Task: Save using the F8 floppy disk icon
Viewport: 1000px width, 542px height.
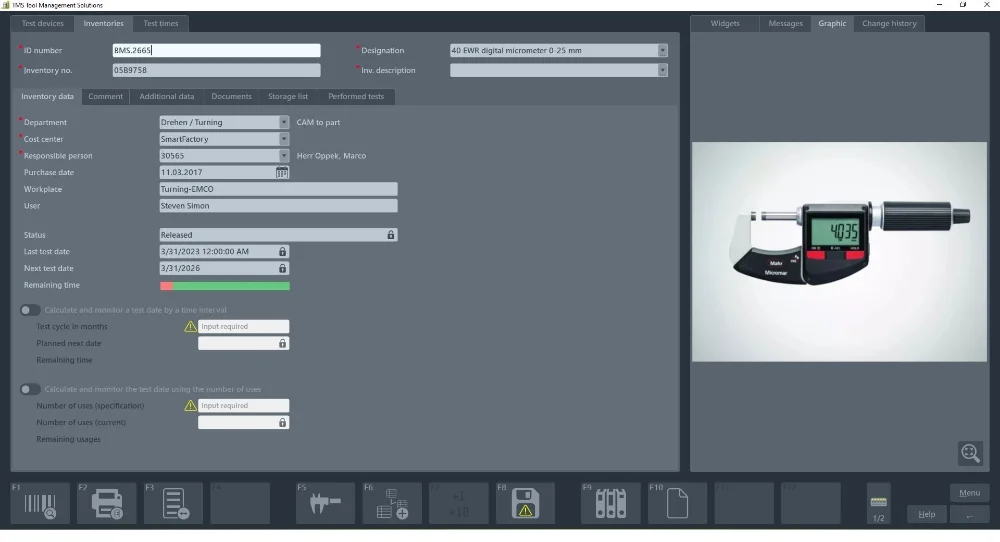Action: (526, 504)
